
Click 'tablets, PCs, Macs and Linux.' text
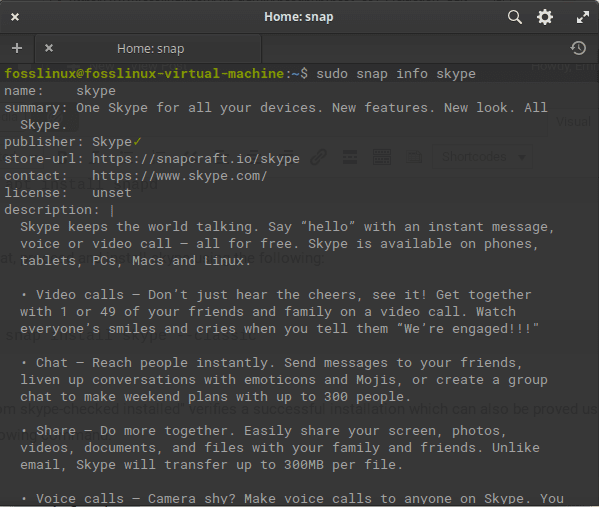(136, 261)
